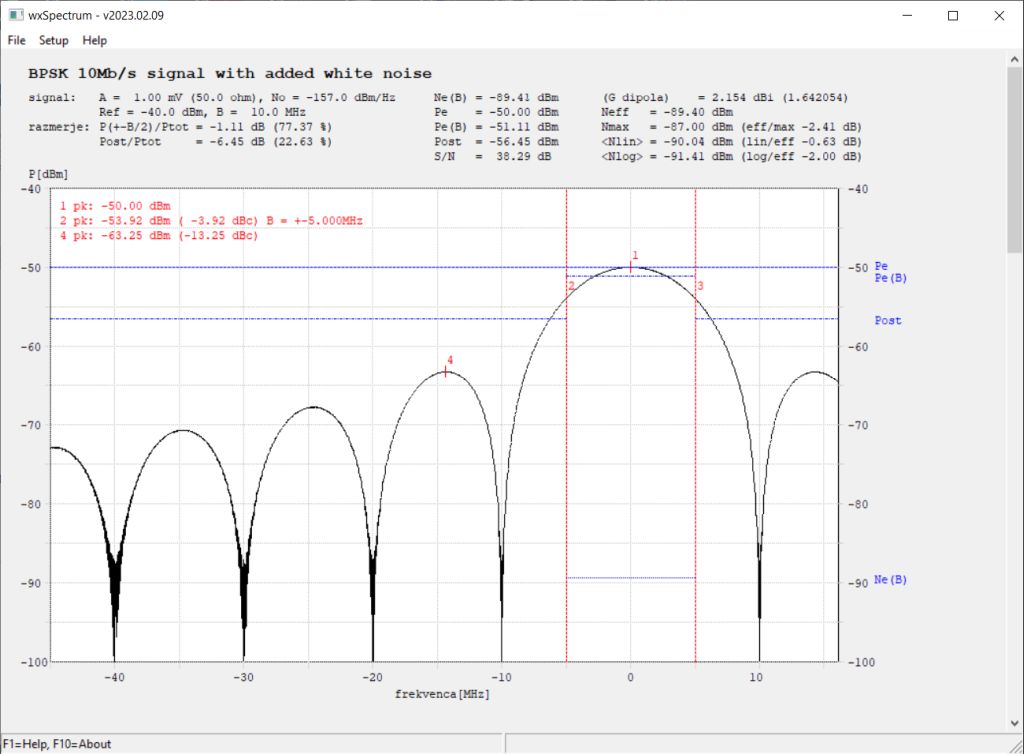Open the Setup menu
The width and height of the screenshot is (1024, 754).
54,40
